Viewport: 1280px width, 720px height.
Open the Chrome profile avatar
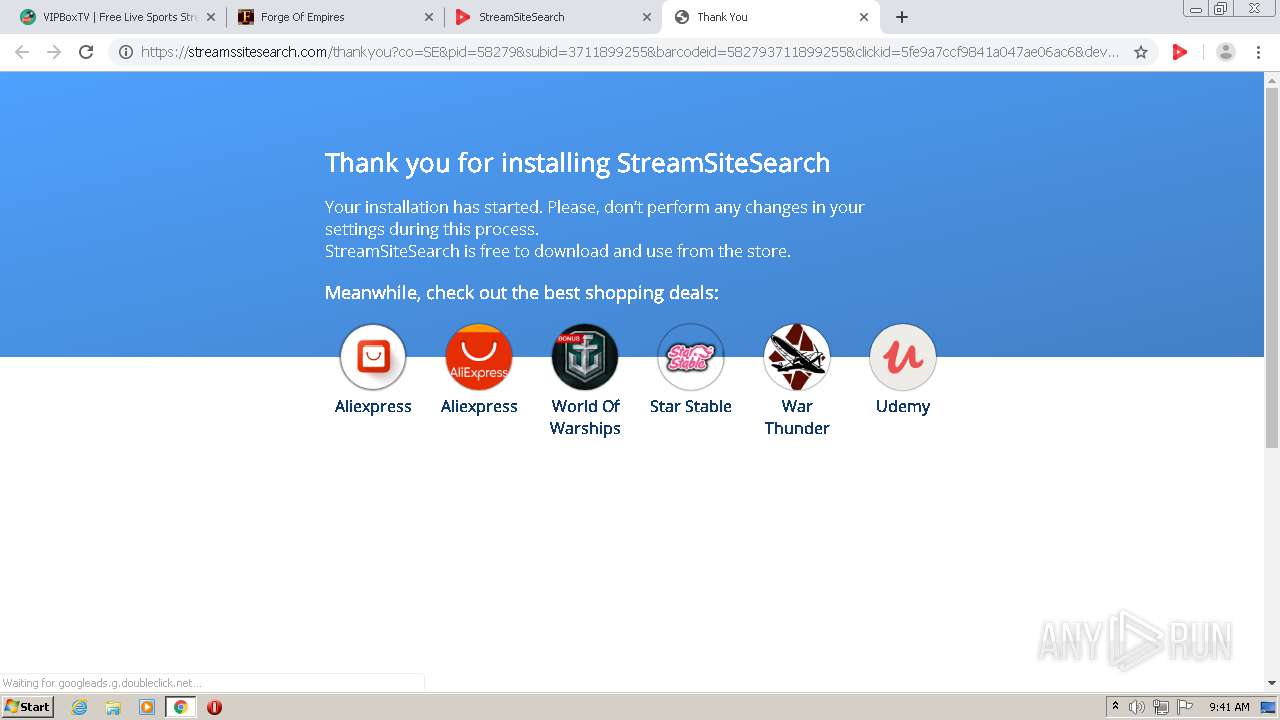(x=1225, y=52)
